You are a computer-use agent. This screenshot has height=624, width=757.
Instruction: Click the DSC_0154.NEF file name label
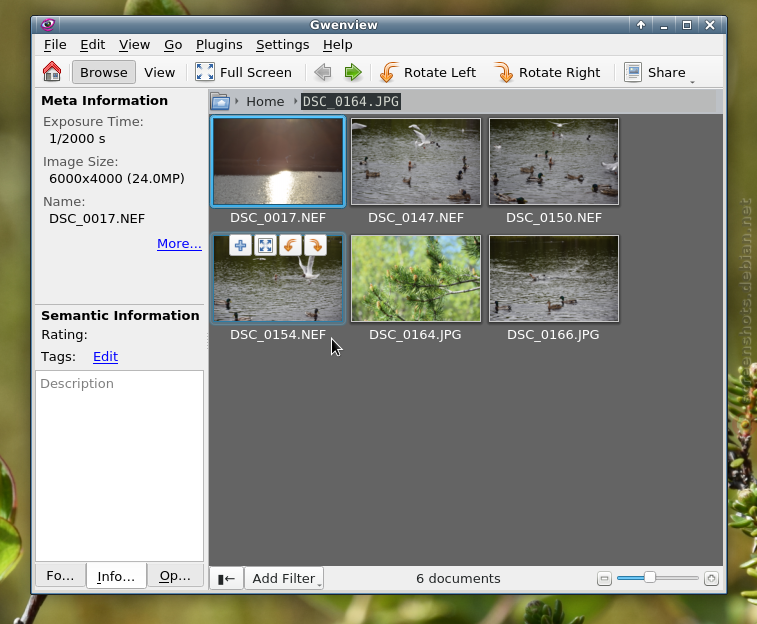[x=278, y=334]
